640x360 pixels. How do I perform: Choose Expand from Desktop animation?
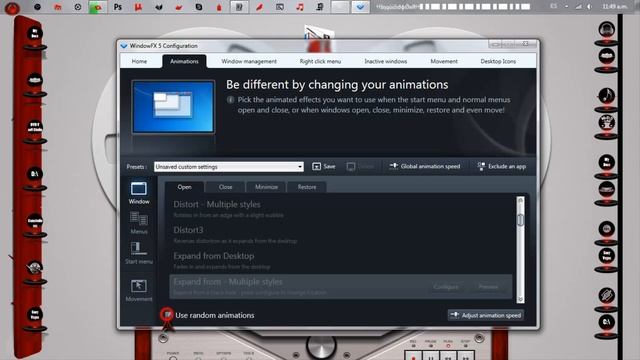(340, 260)
